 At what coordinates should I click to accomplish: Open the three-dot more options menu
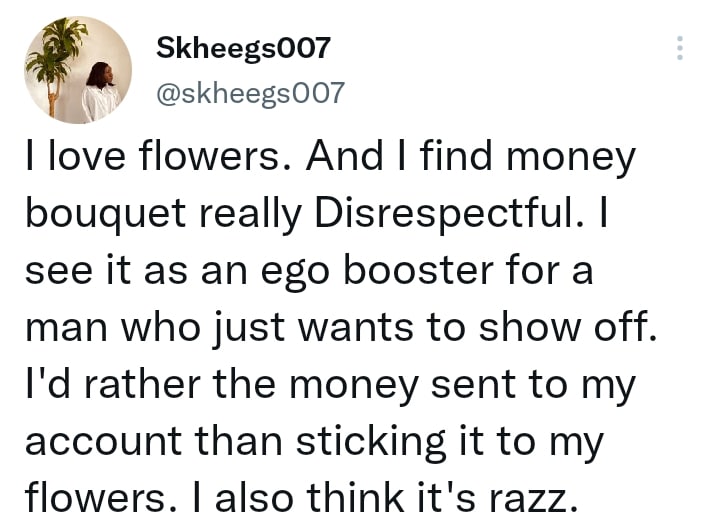(x=680, y=48)
